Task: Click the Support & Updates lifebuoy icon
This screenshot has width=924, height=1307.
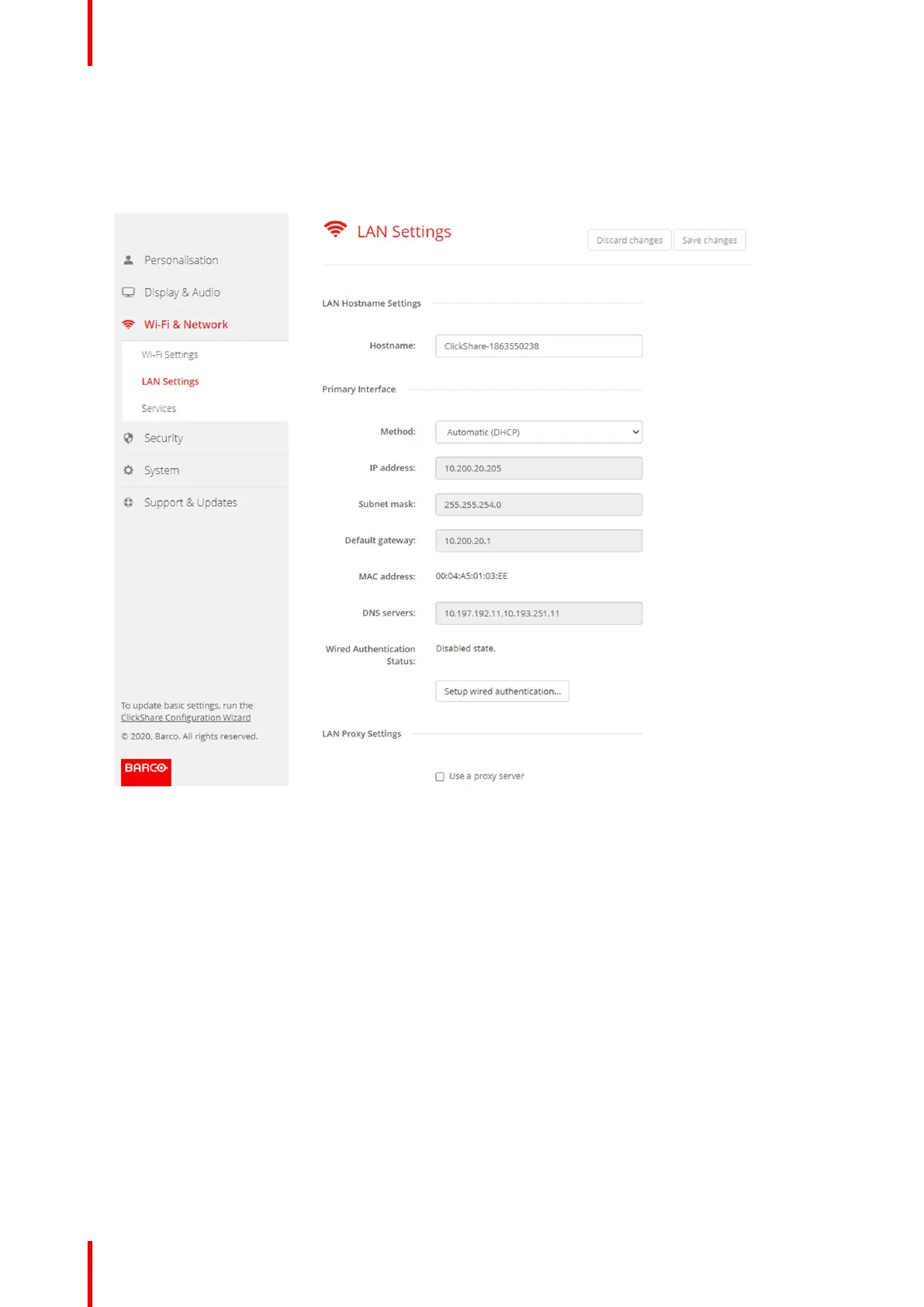Action: click(128, 502)
